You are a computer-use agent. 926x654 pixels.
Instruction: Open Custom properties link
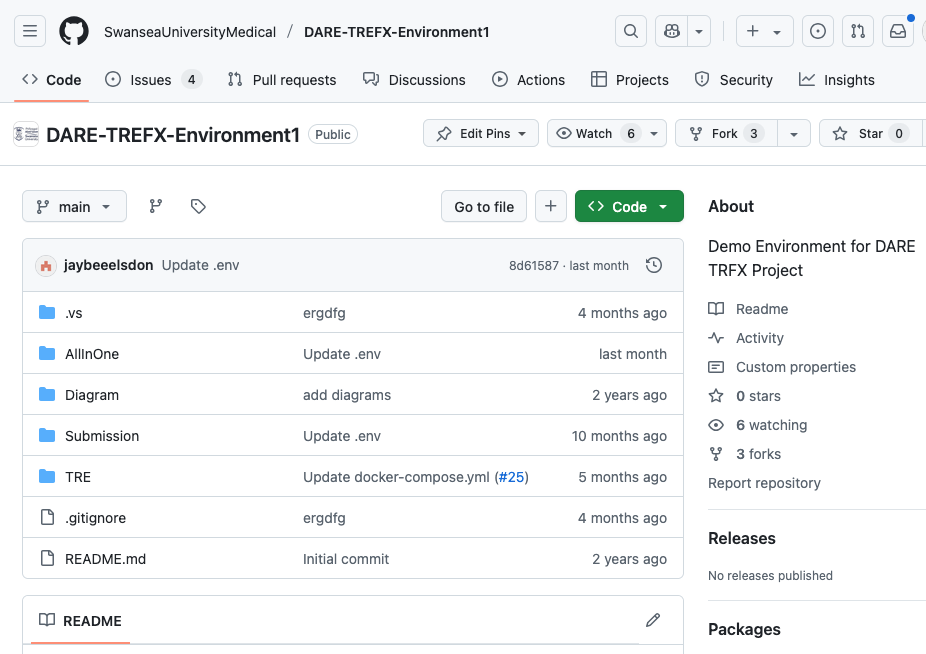click(x=782, y=367)
